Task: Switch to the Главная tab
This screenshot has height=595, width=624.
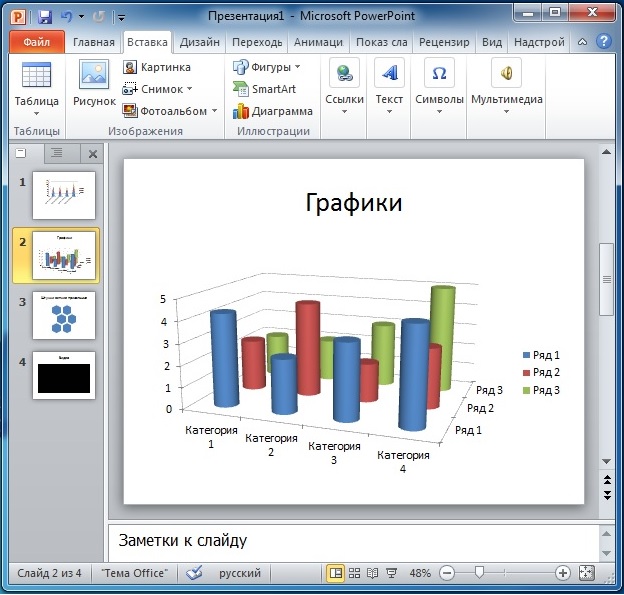Action: (94, 42)
